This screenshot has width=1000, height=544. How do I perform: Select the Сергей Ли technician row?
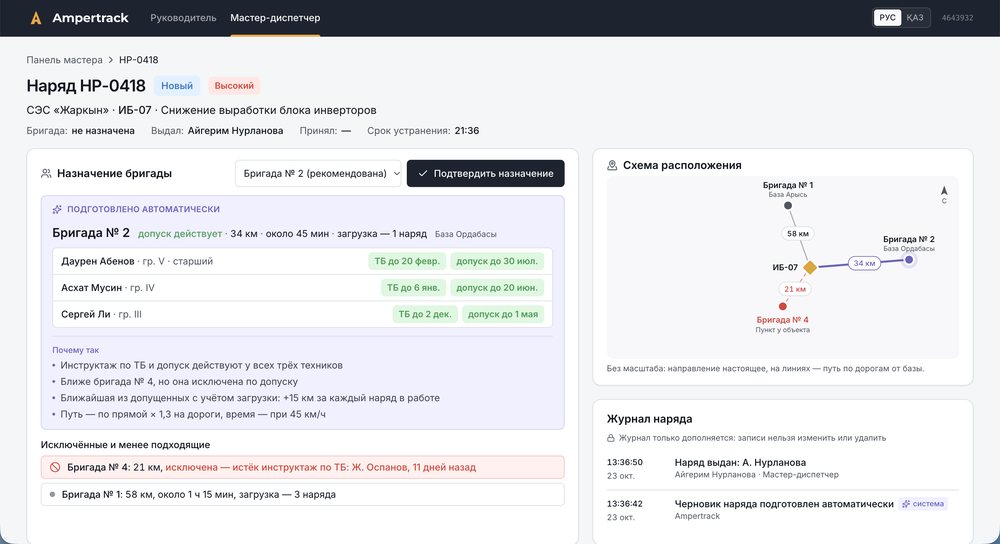[302, 314]
